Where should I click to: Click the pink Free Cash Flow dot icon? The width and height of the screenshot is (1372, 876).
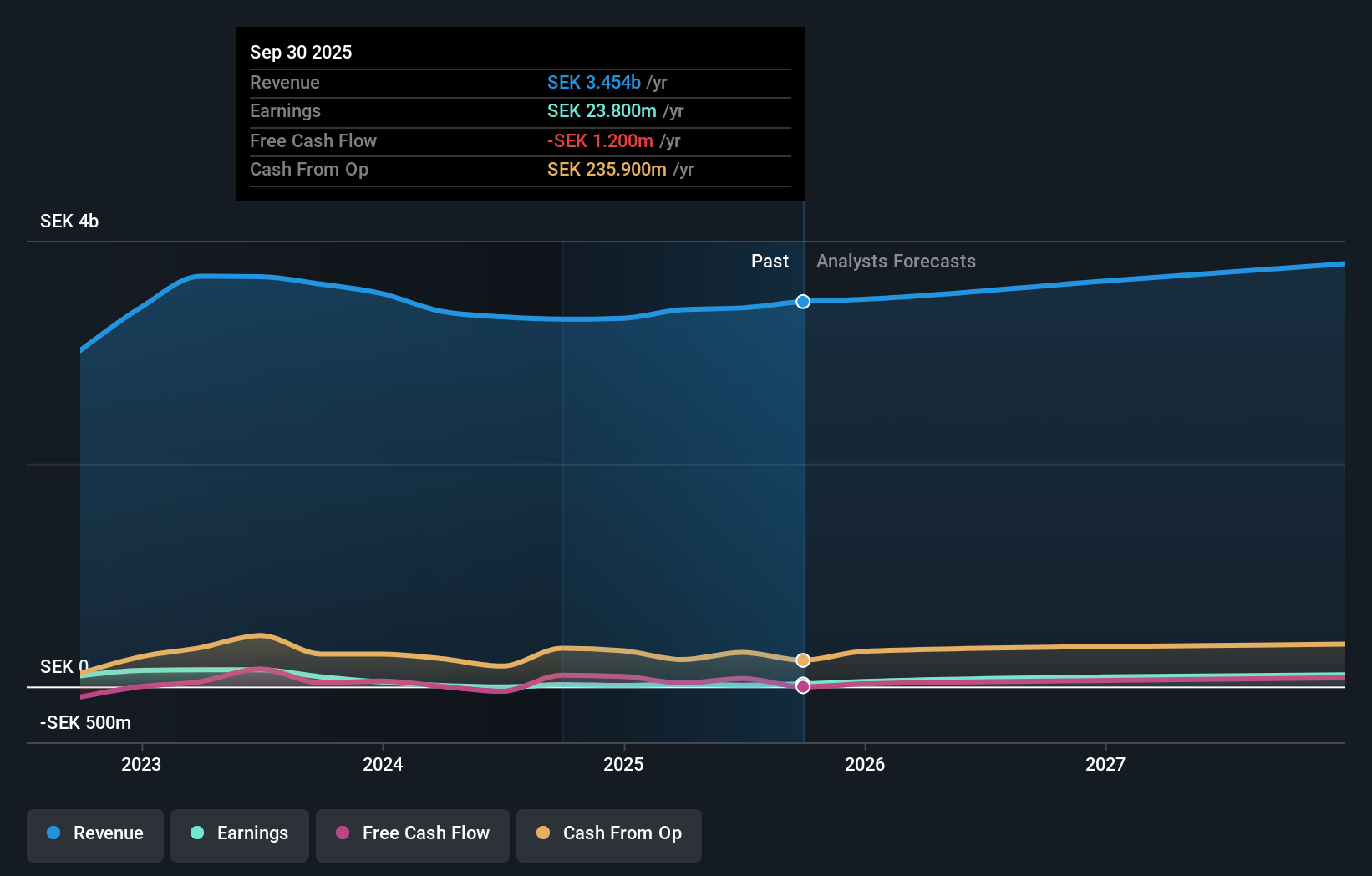(x=343, y=833)
